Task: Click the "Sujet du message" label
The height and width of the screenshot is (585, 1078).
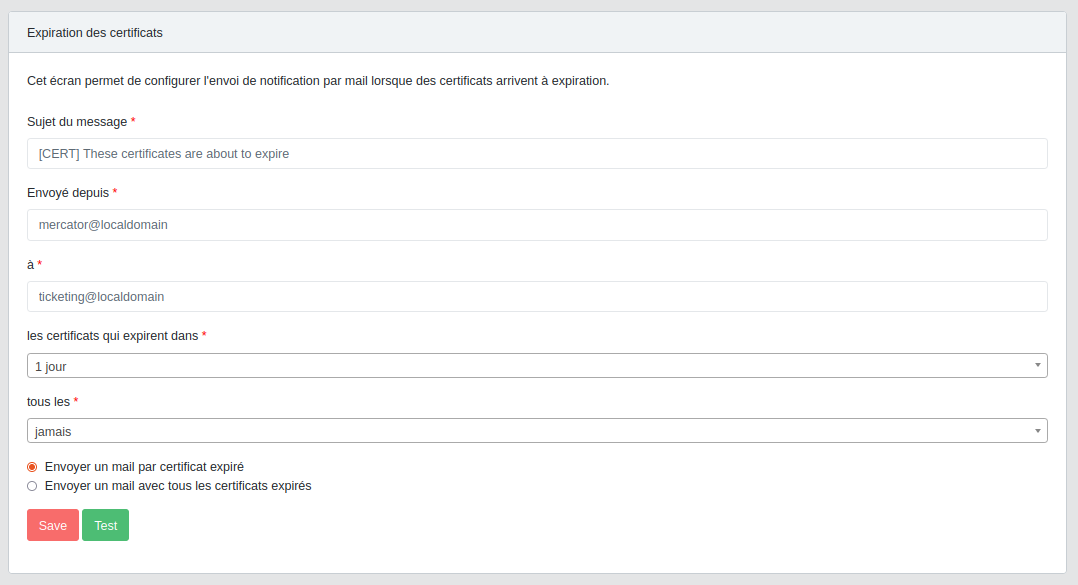Action: (77, 122)
